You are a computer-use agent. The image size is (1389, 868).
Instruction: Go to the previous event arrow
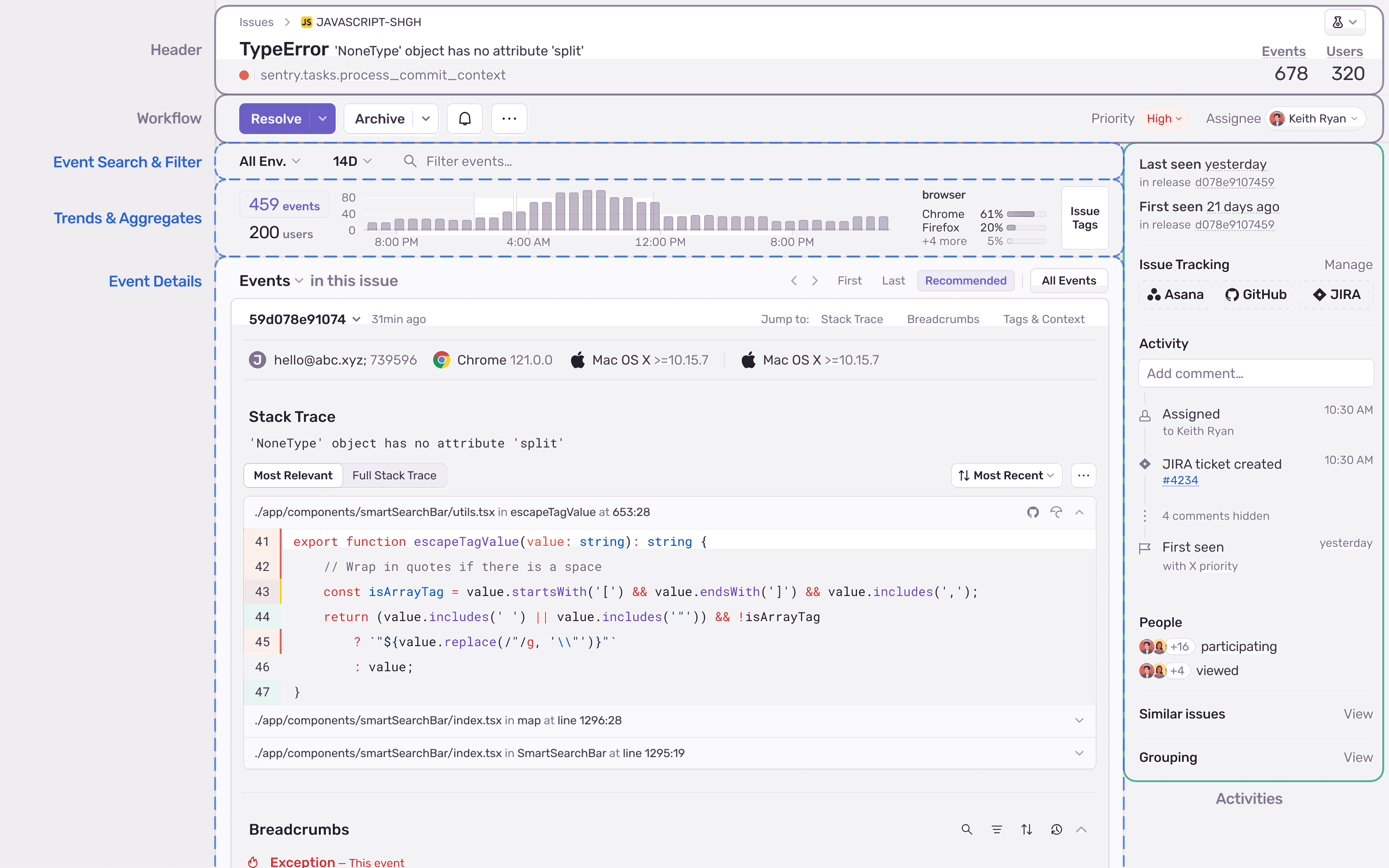(x=794, y=281)
